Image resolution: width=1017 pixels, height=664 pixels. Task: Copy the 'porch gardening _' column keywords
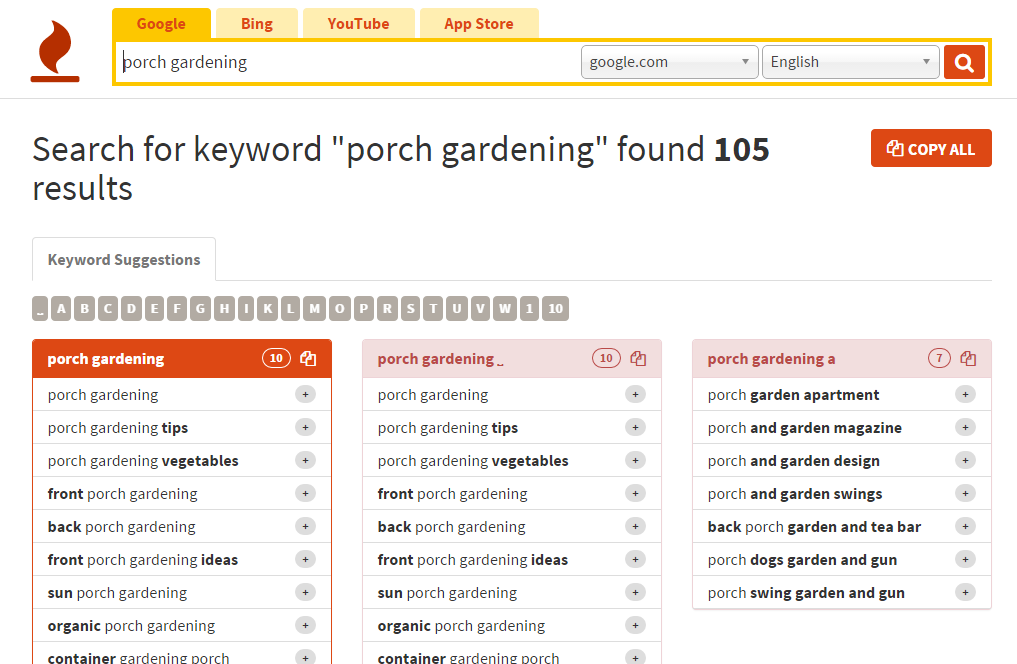[x=638, y=359]
